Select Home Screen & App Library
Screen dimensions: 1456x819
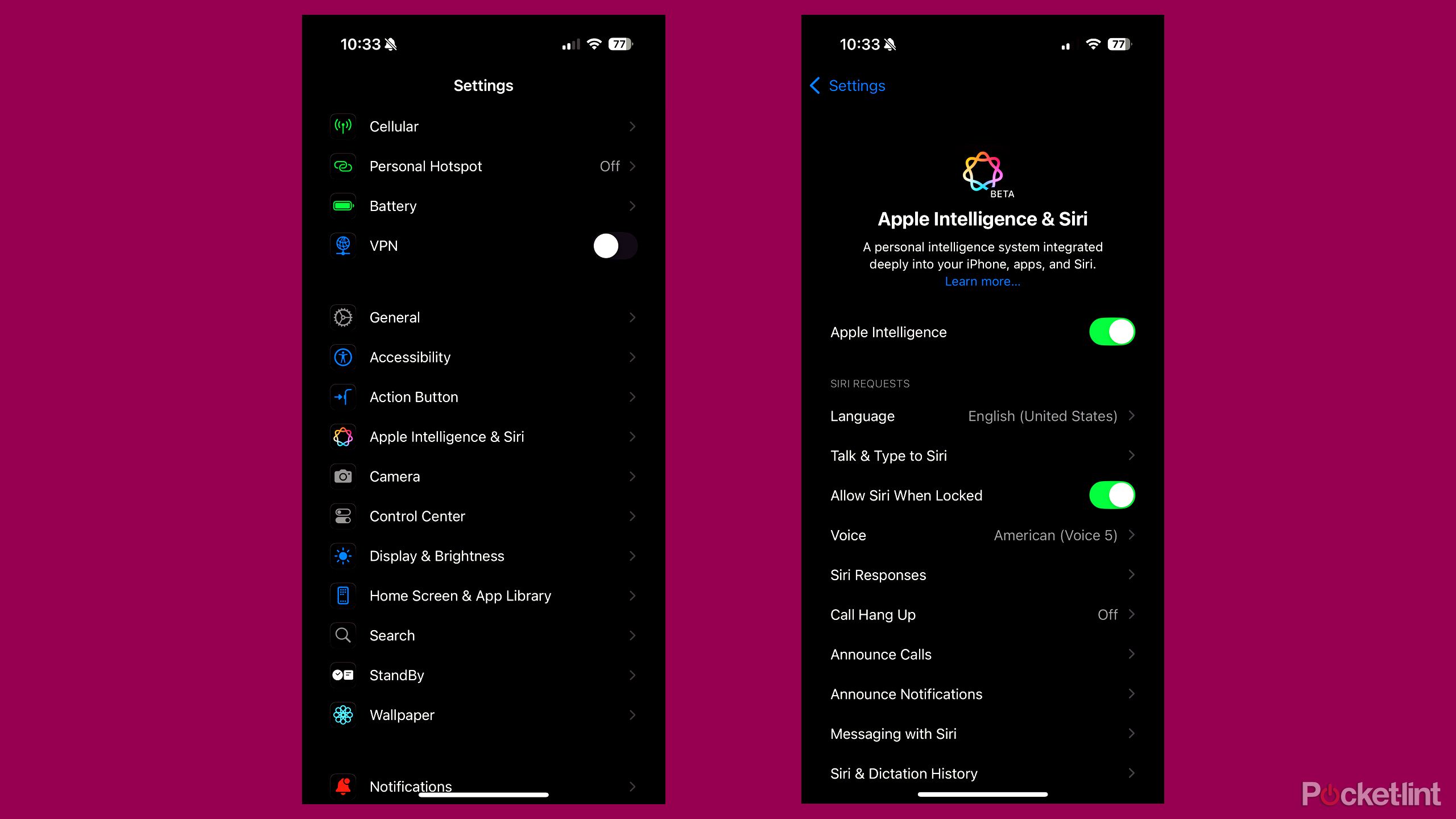[483, 595]
